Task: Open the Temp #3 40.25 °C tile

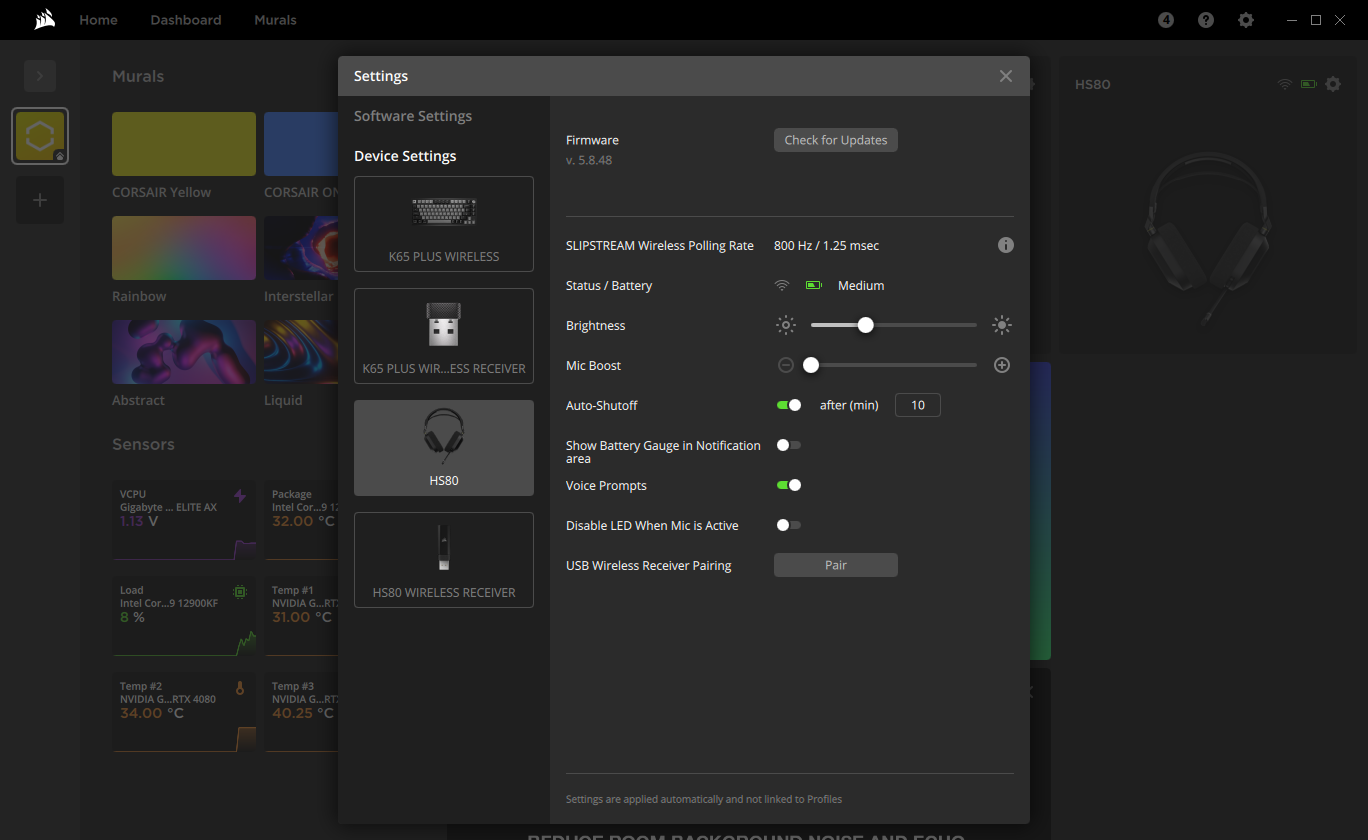Action: pos(301,712)
